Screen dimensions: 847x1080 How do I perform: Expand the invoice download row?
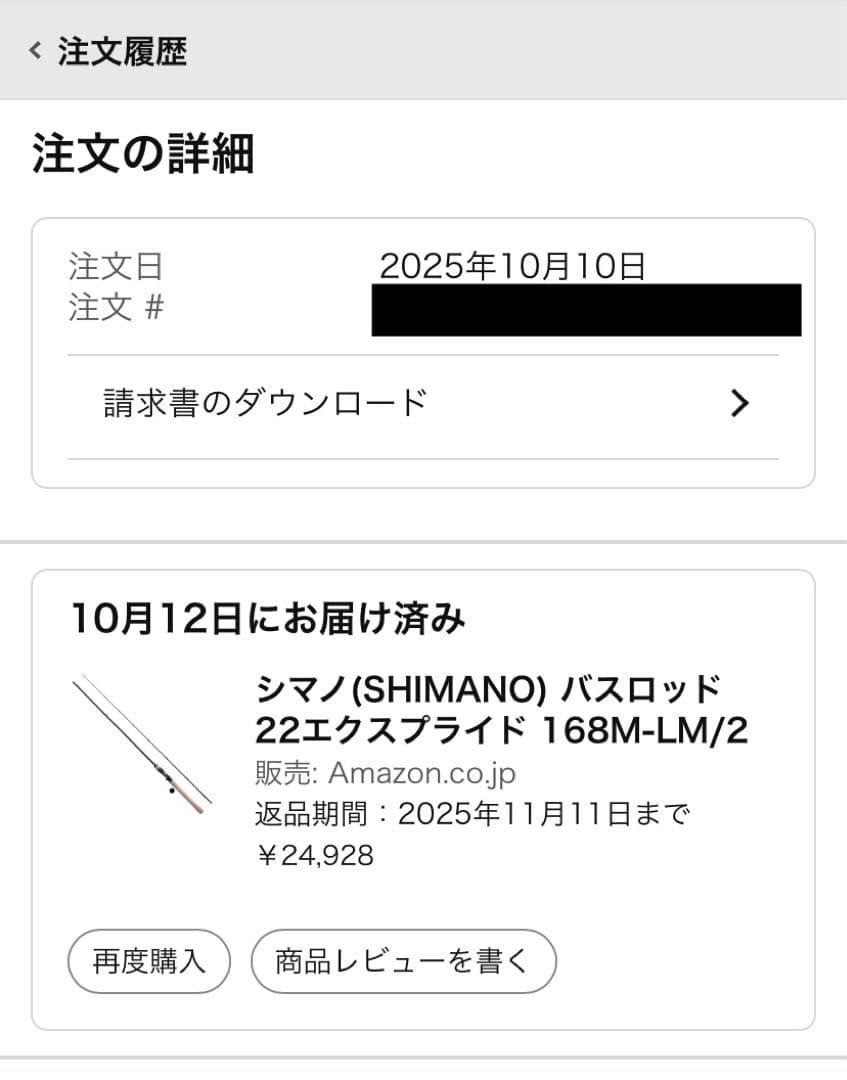pyautogui.click(x=420, y=403)
